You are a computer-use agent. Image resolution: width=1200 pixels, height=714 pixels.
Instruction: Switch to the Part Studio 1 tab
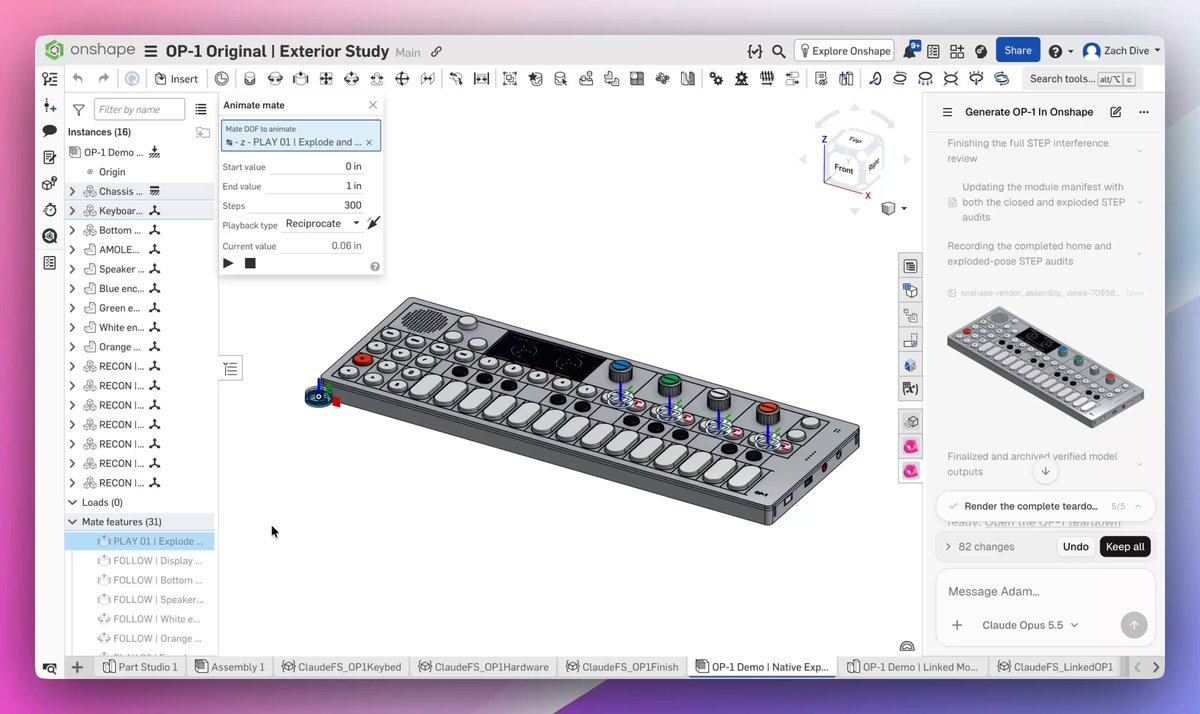139,667
